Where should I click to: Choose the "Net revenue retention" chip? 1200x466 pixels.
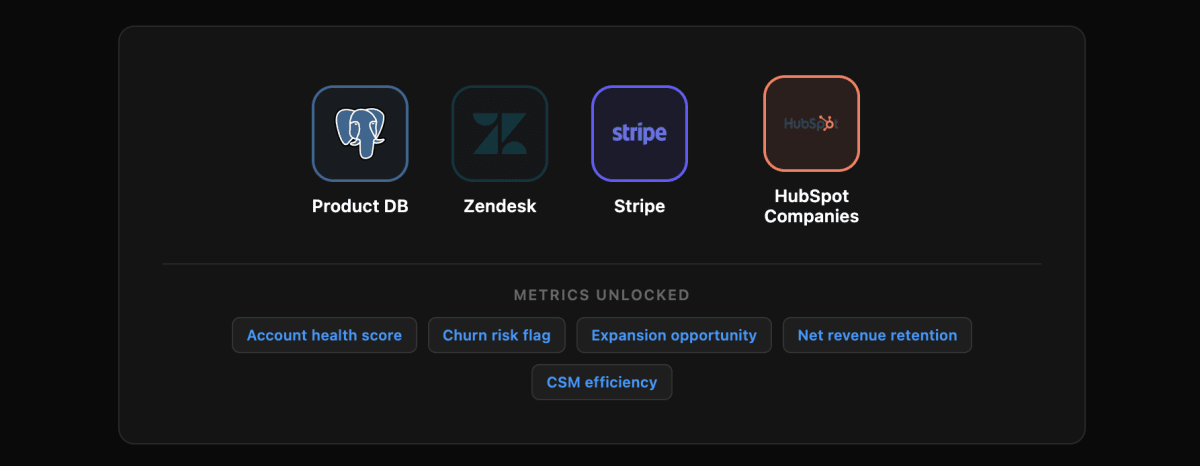877,335
